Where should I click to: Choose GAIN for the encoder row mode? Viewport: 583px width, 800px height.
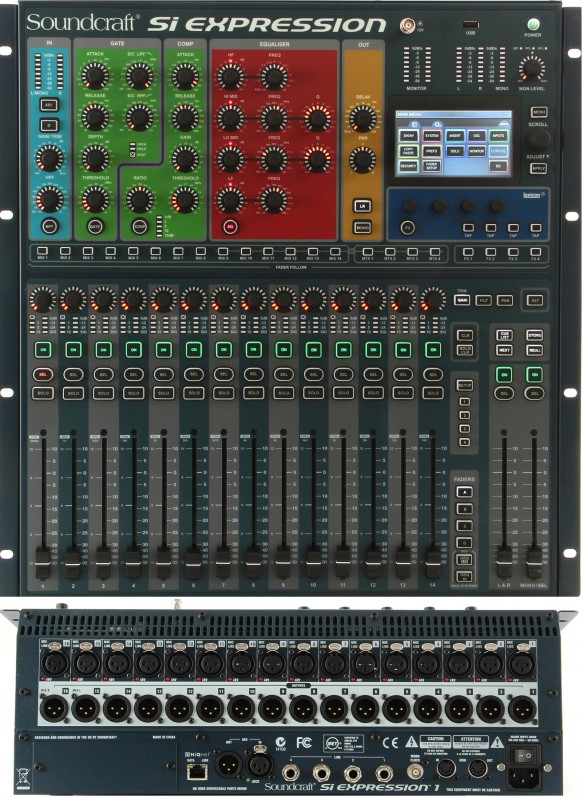(x=462, y=301)
